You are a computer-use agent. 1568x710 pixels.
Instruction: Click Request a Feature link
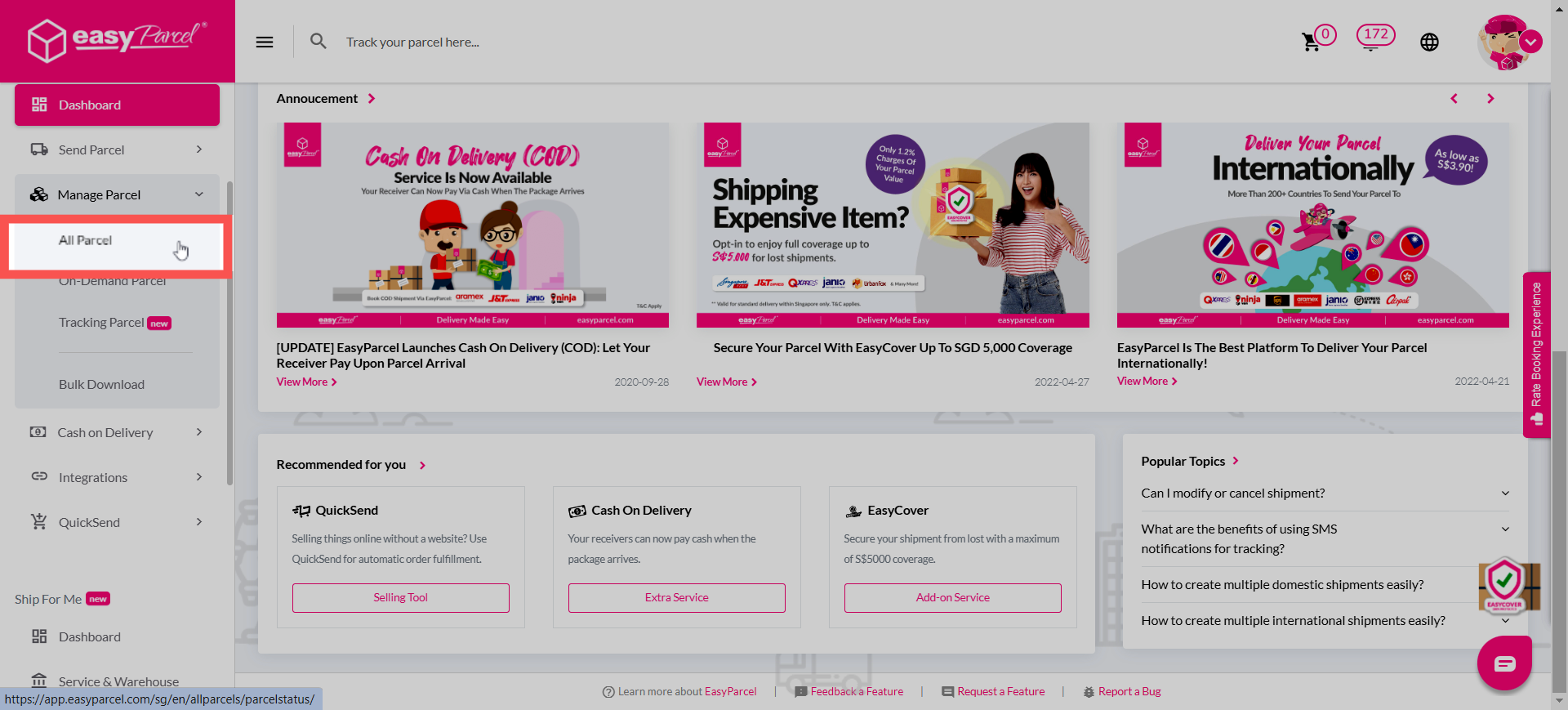click(993, 691)
